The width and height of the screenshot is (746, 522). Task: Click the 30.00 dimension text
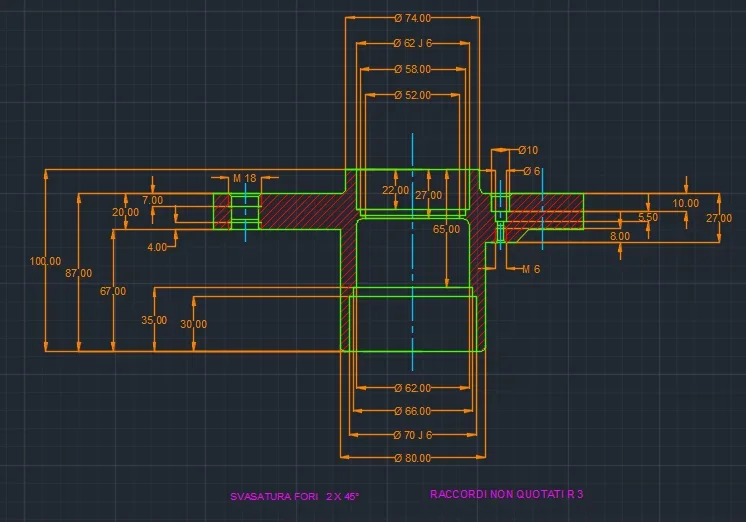click(193, 324)
